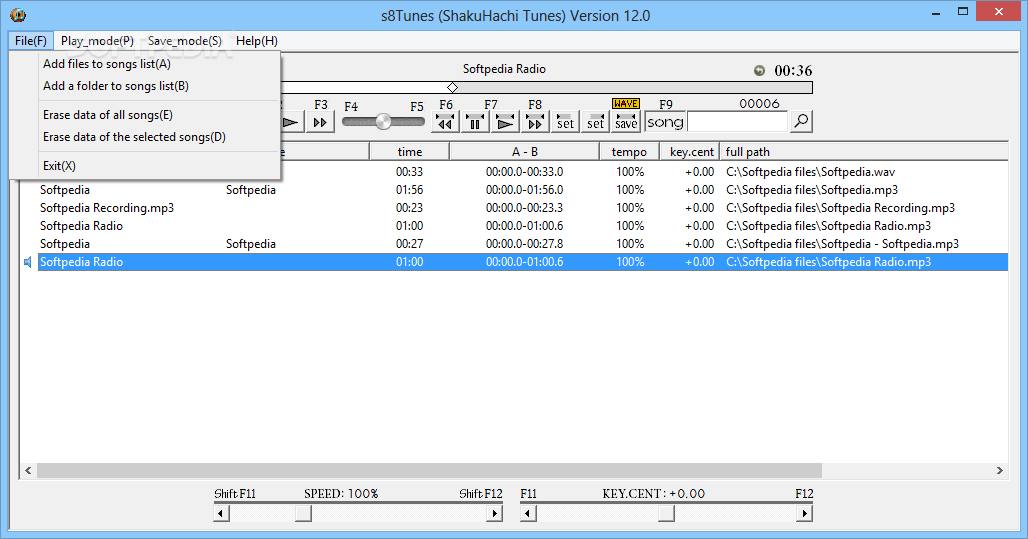
Task: Choose Add files to songs list(A)
Action: (107, 64)
